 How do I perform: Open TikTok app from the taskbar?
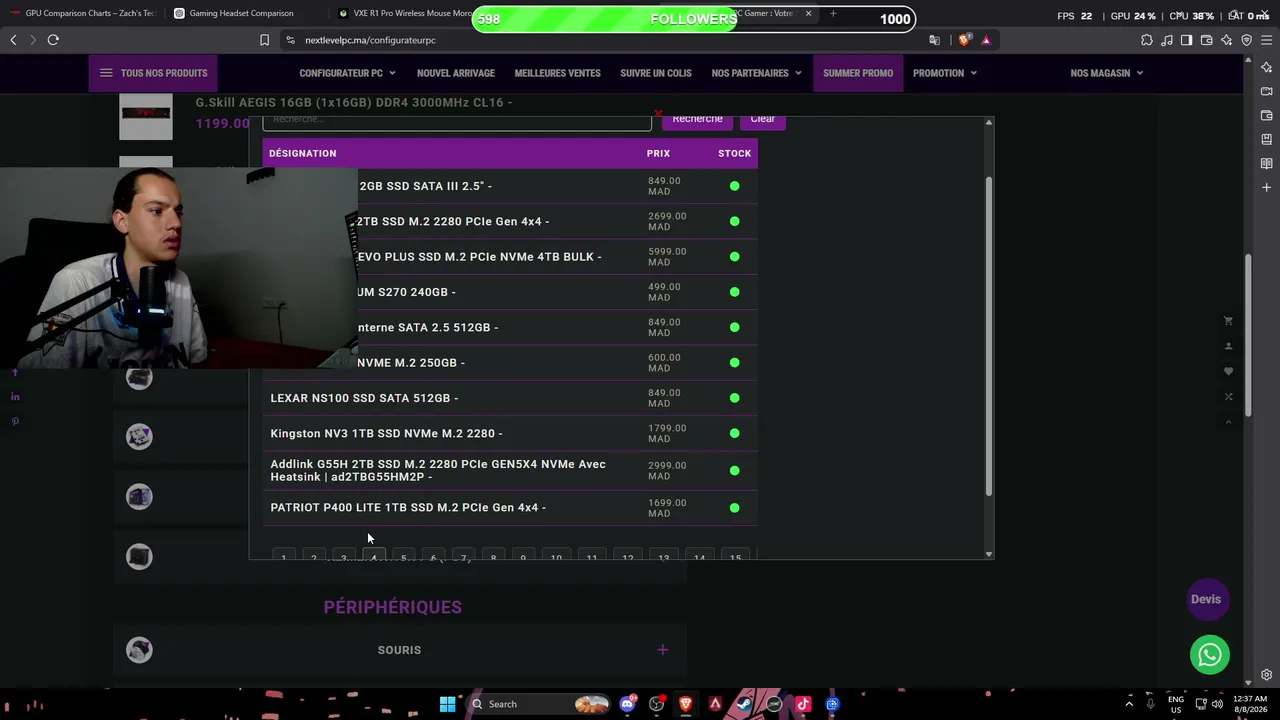803,704
